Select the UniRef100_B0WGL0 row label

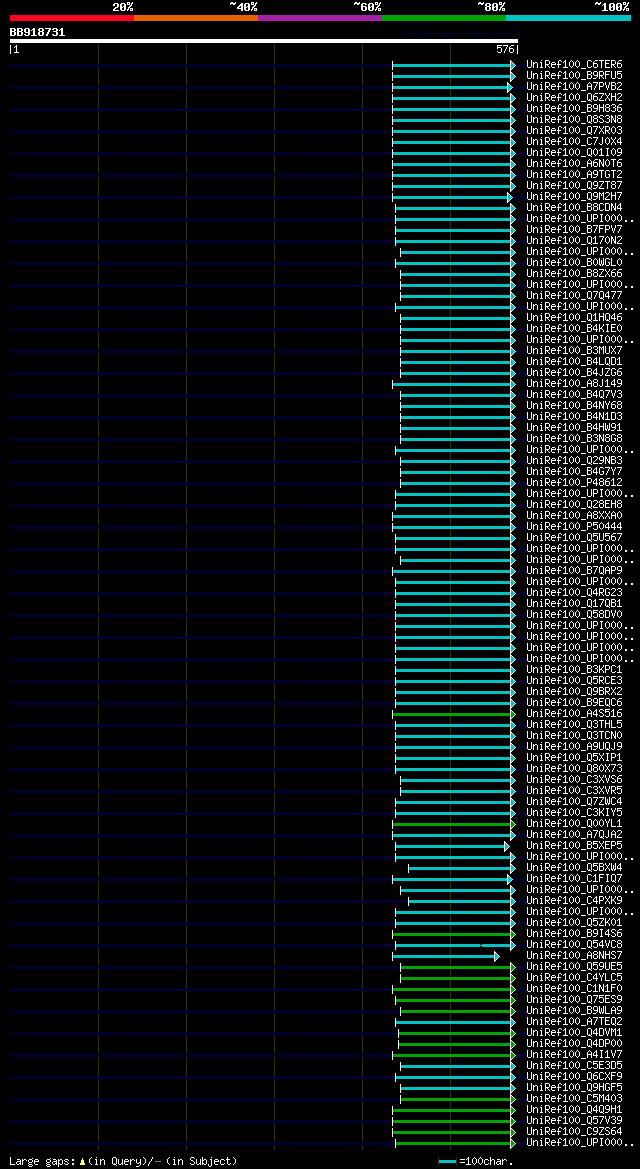(x=574, y=263)
